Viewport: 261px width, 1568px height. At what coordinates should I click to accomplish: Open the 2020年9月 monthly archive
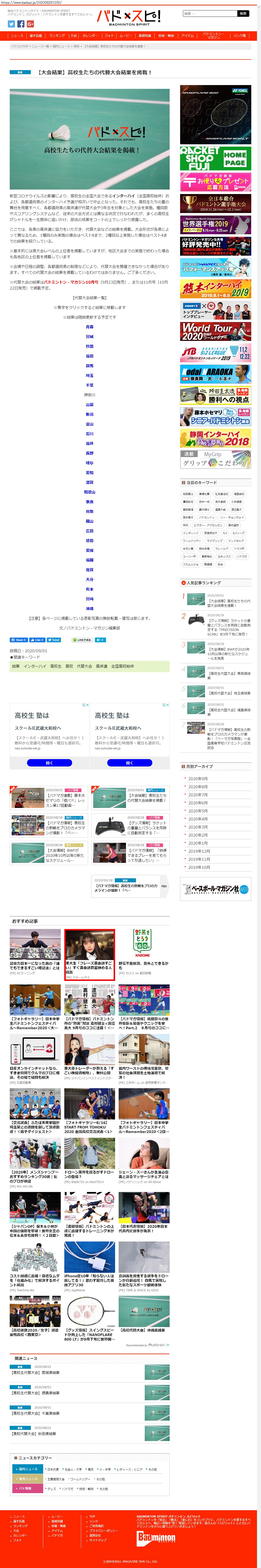pos(198,779)
